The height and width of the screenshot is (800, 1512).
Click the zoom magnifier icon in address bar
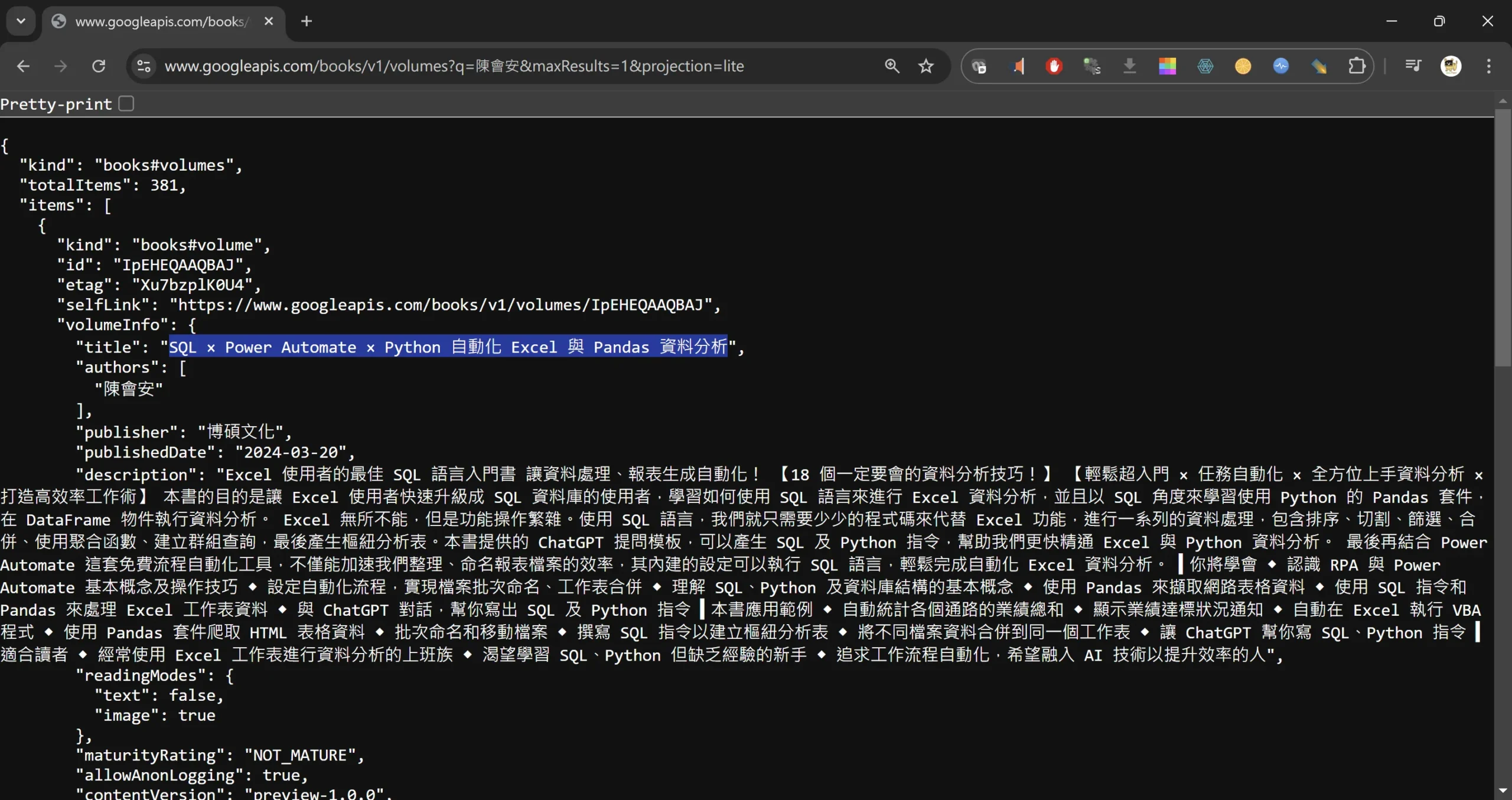(892, 66)
